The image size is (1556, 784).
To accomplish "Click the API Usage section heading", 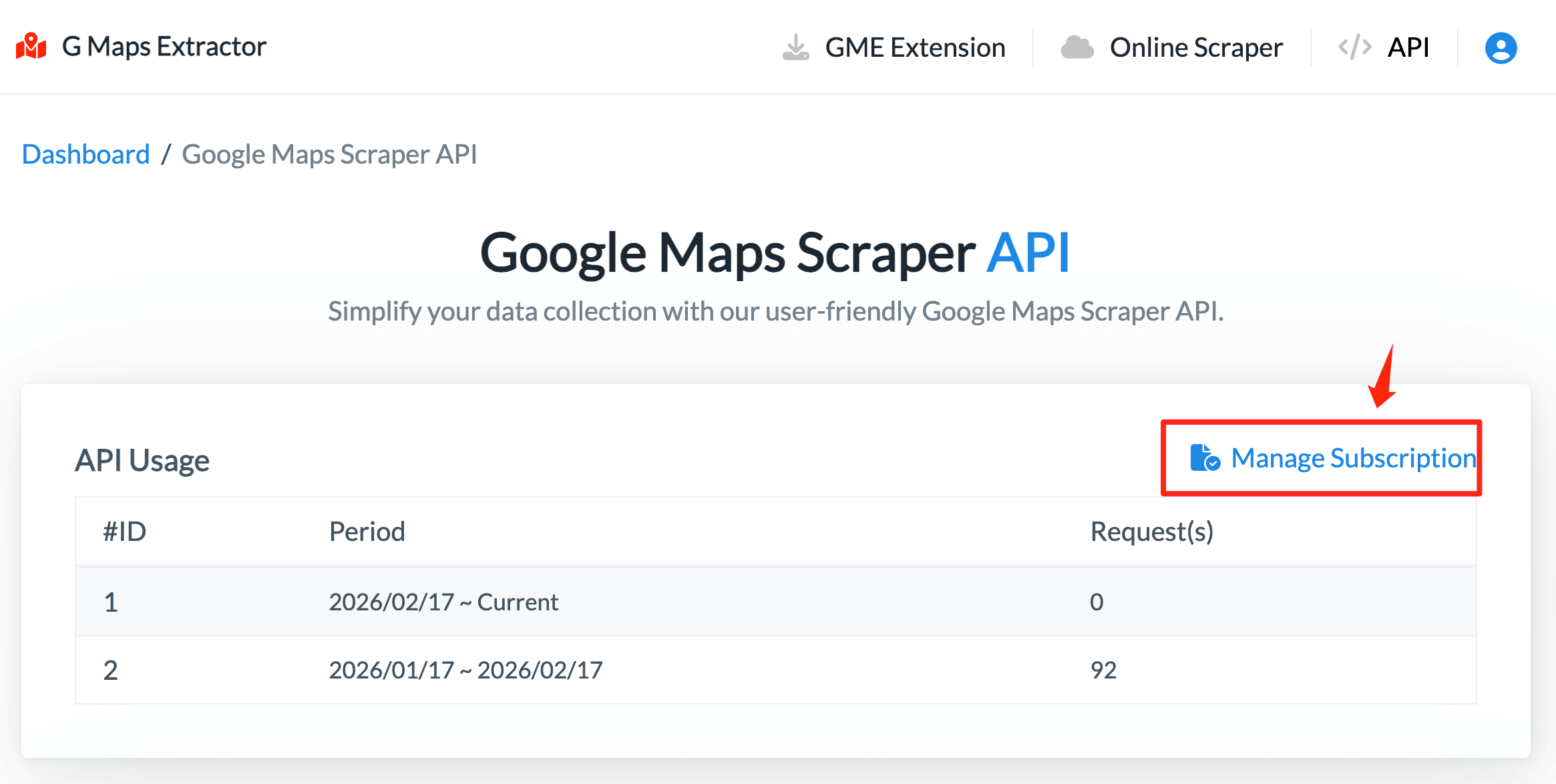I will (x=142, y=460).
